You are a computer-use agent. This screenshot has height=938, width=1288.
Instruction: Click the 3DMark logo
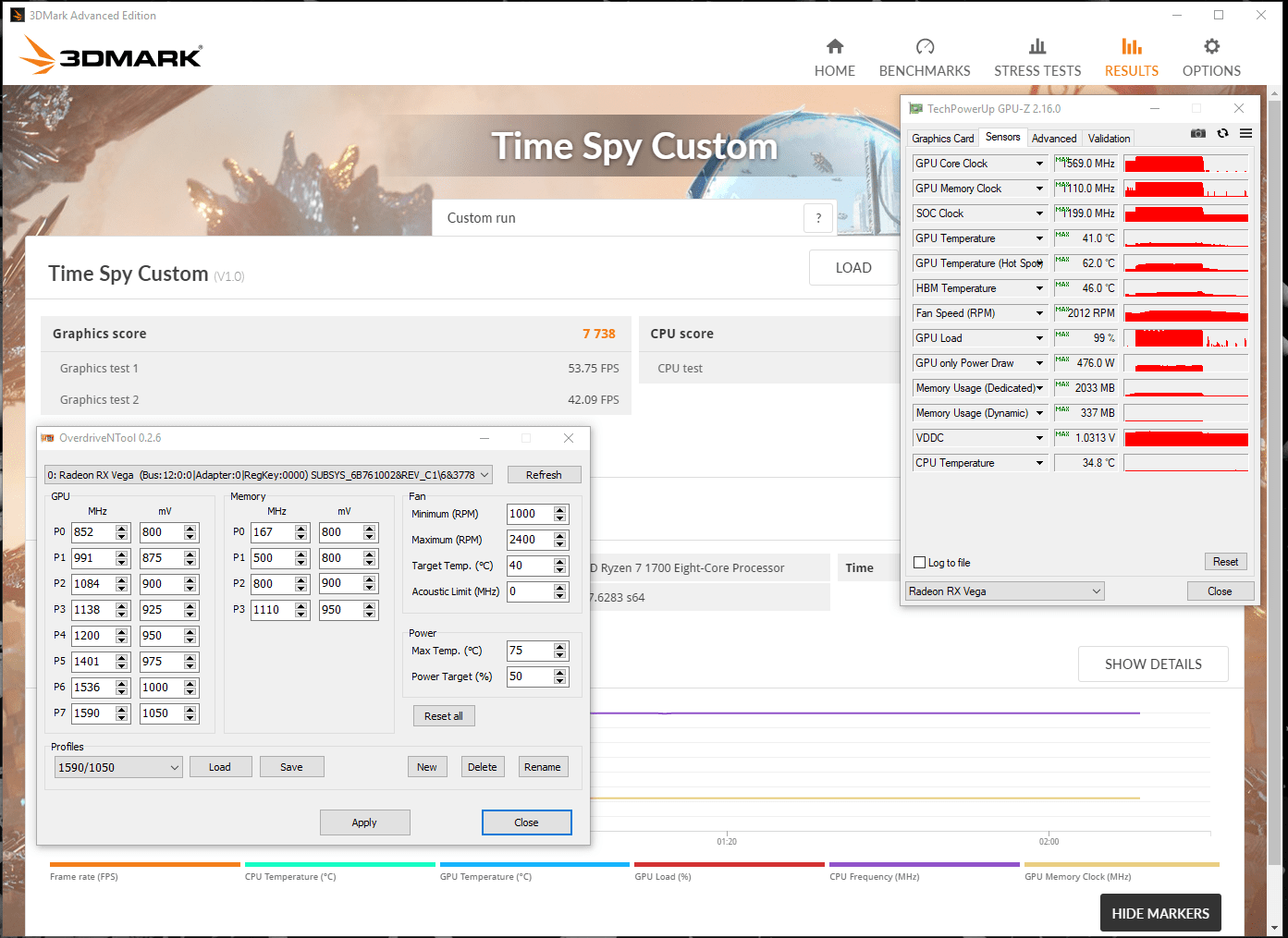pyautogui.click(x=111, y=55)
